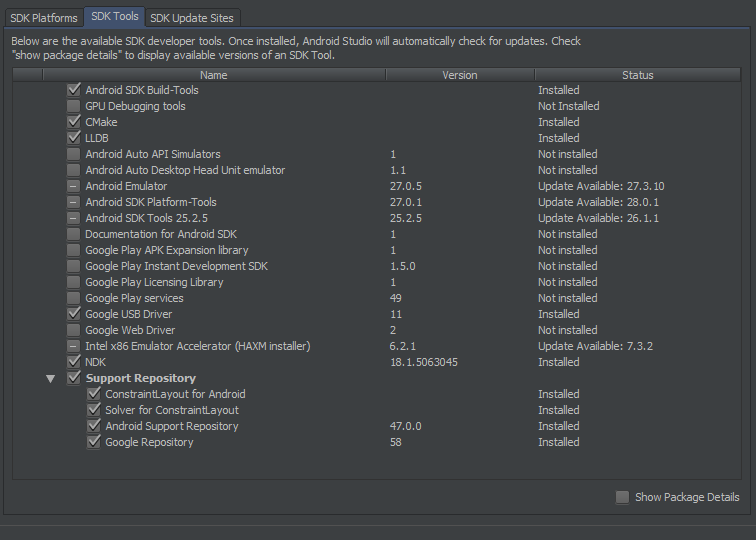Click the GPU Debugging tools 'Not Installed' status
Screen dimensions: 756x540
(x=568, y=106)
